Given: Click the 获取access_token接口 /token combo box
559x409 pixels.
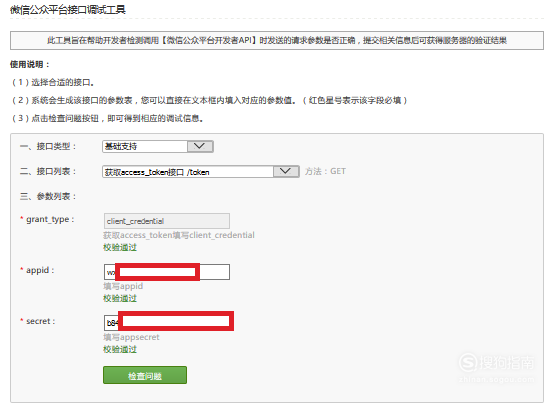Looking at the screenshot, I should (201, 172).
